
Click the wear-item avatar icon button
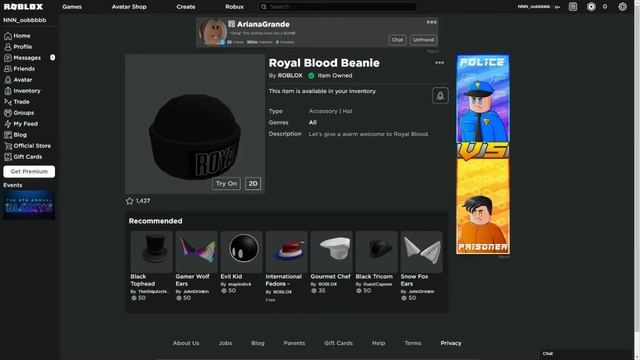pos(440,96)
